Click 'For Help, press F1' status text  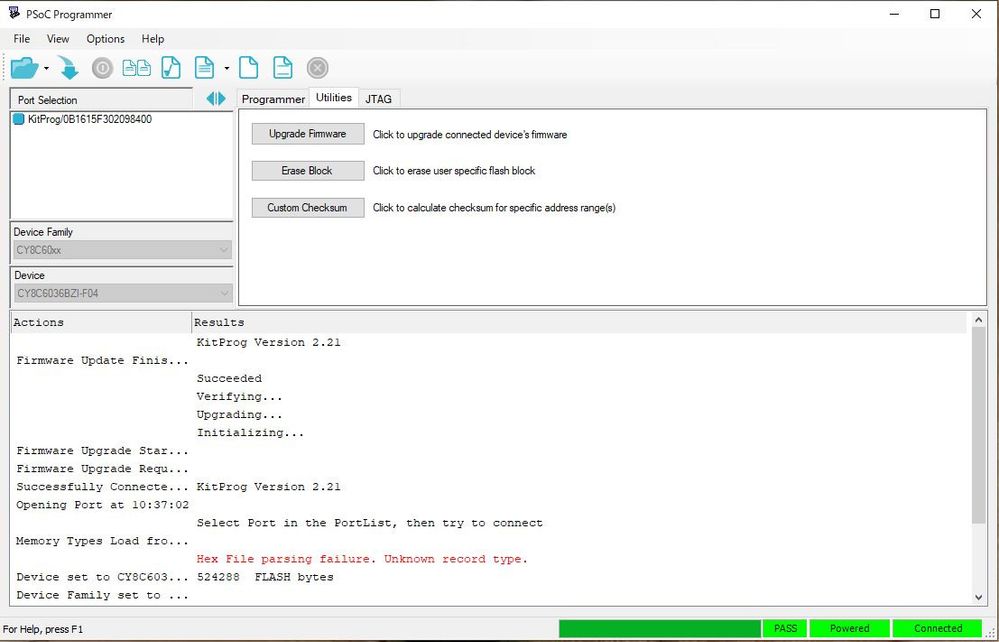43,629
